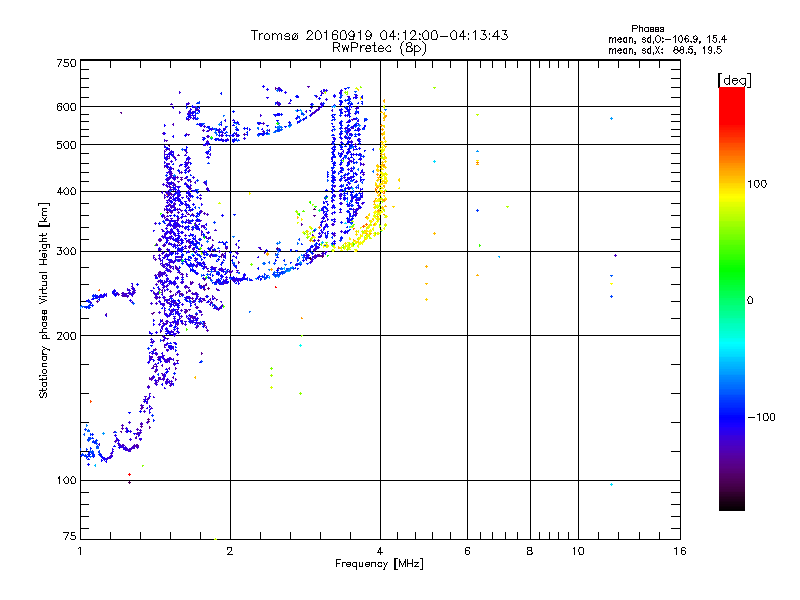Click the y-axis tick label "400"
The width and height of the screenshot is (800, 600).
tap(66, 191)
